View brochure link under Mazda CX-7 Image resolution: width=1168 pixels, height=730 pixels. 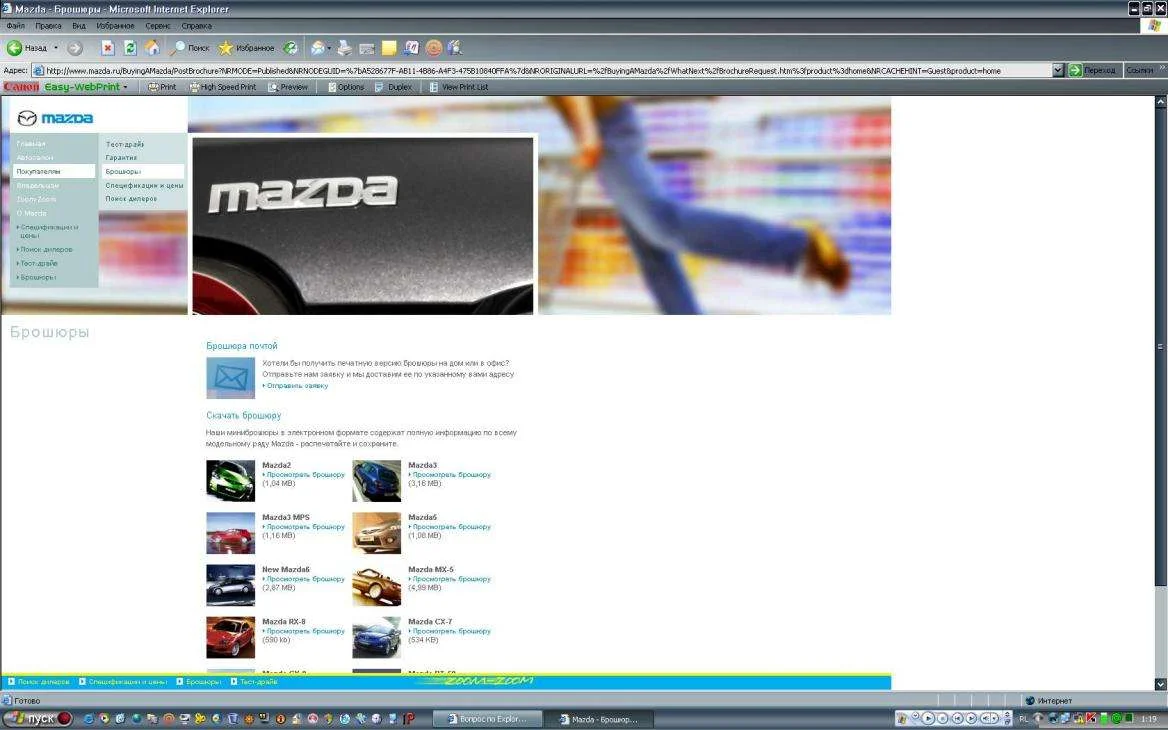coord(450,631)
